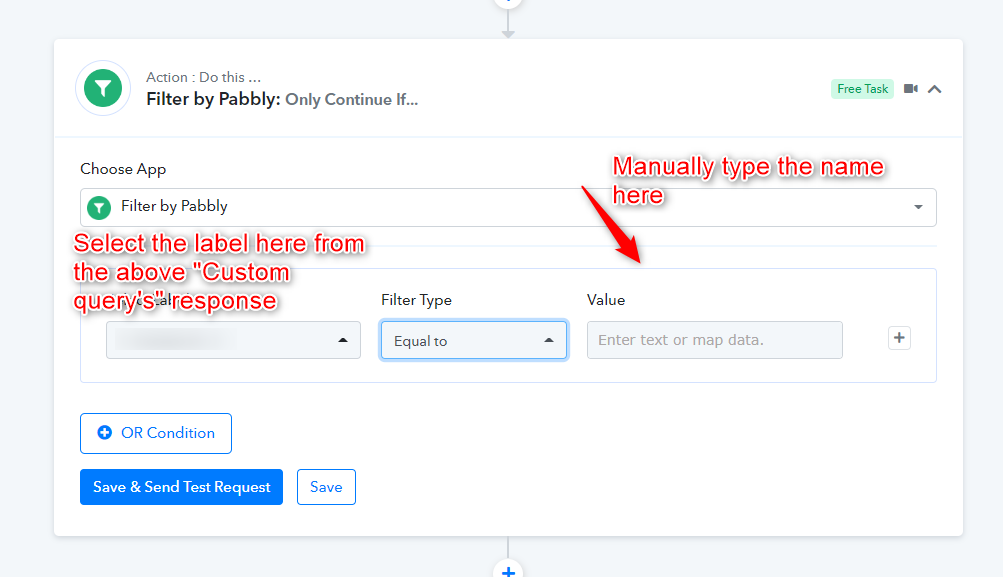Click the caret arrow of Choose App dropdown
This screenshot has height=577, width=1003.
[x=918, y=207]
